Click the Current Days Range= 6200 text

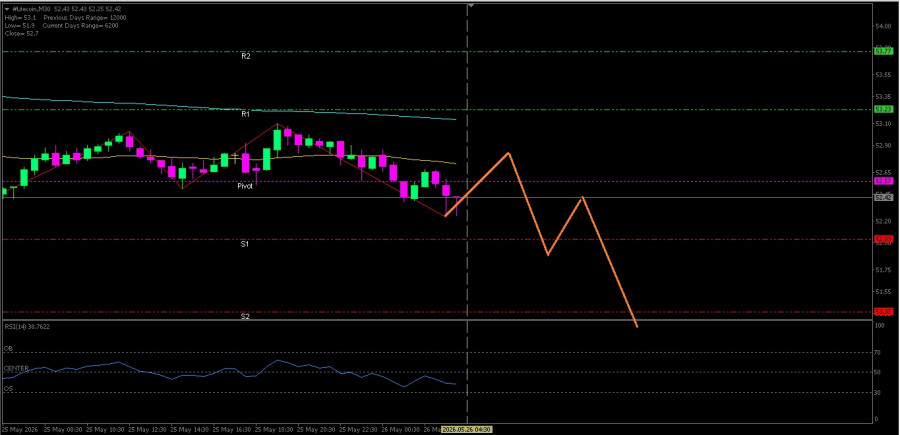point(81,26)
